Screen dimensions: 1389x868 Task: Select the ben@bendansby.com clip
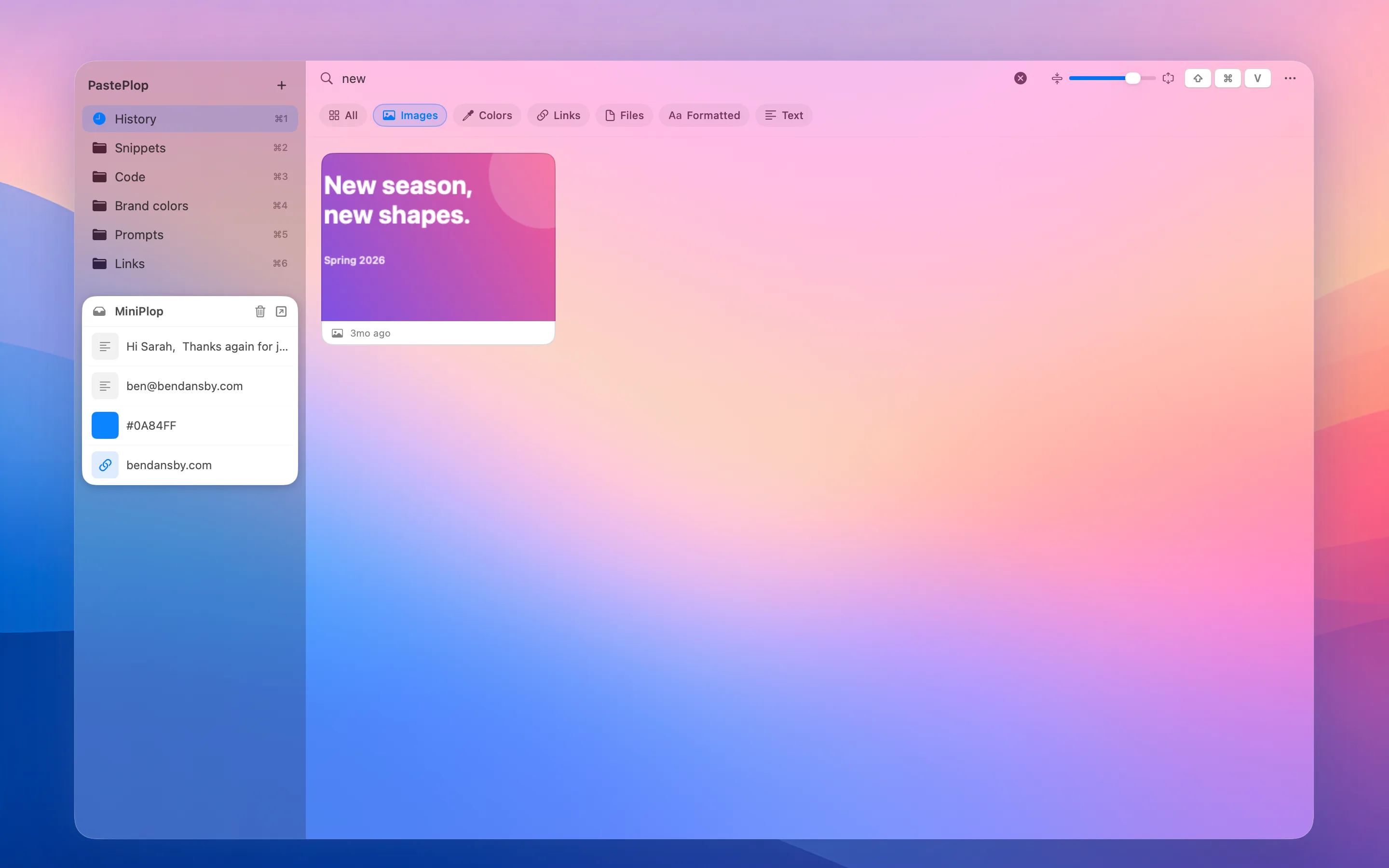pyautogui.click(x=190, y=386)
